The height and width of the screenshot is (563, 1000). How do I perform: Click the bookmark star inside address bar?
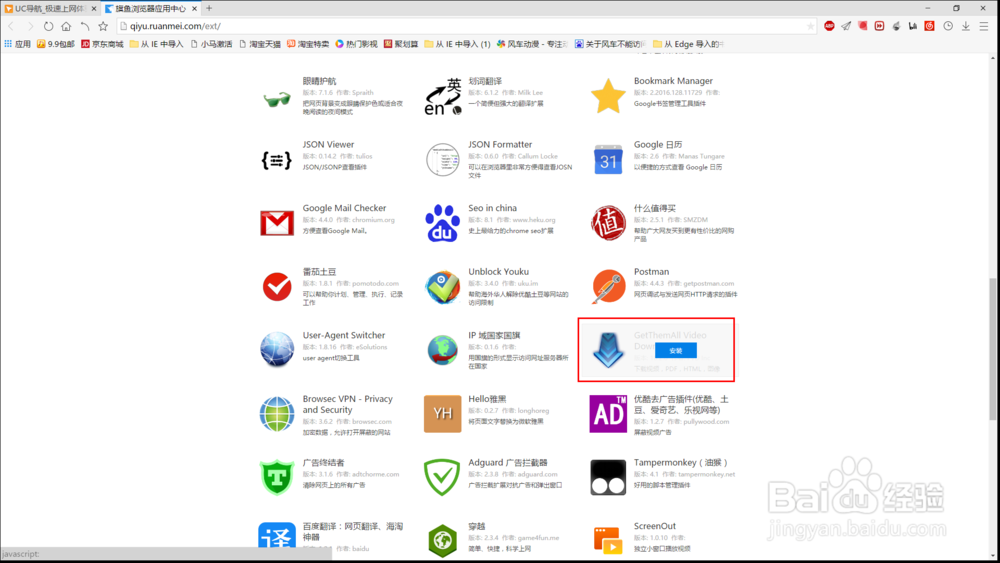811,26
